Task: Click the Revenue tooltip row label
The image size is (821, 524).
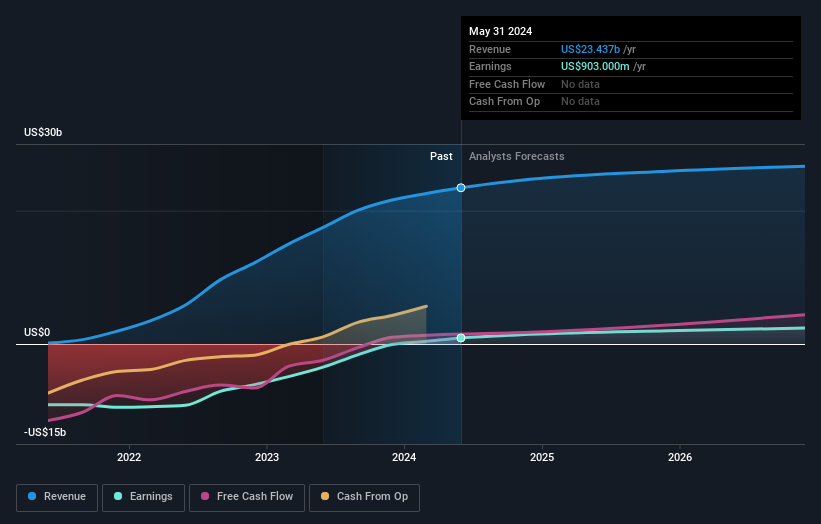Action: coord(490,49)
